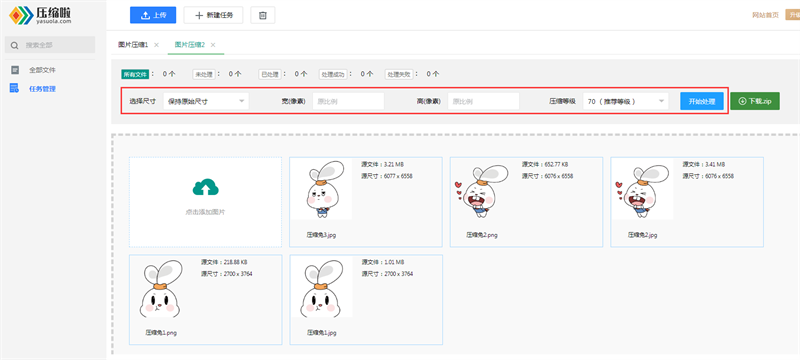Viewport: 800px width, 360px height.
Task: Open 任务管理 in the sidebar
Action: 42,89
